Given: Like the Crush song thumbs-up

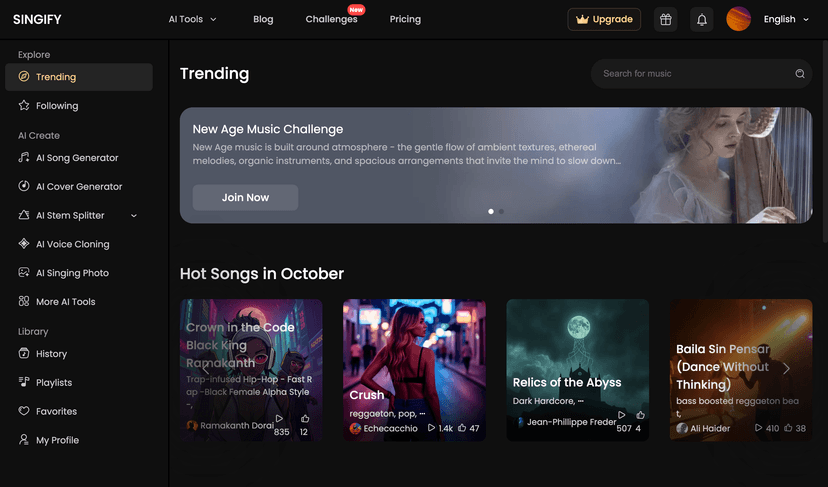Looking at the screenshot, I should [x=462, y=428].
